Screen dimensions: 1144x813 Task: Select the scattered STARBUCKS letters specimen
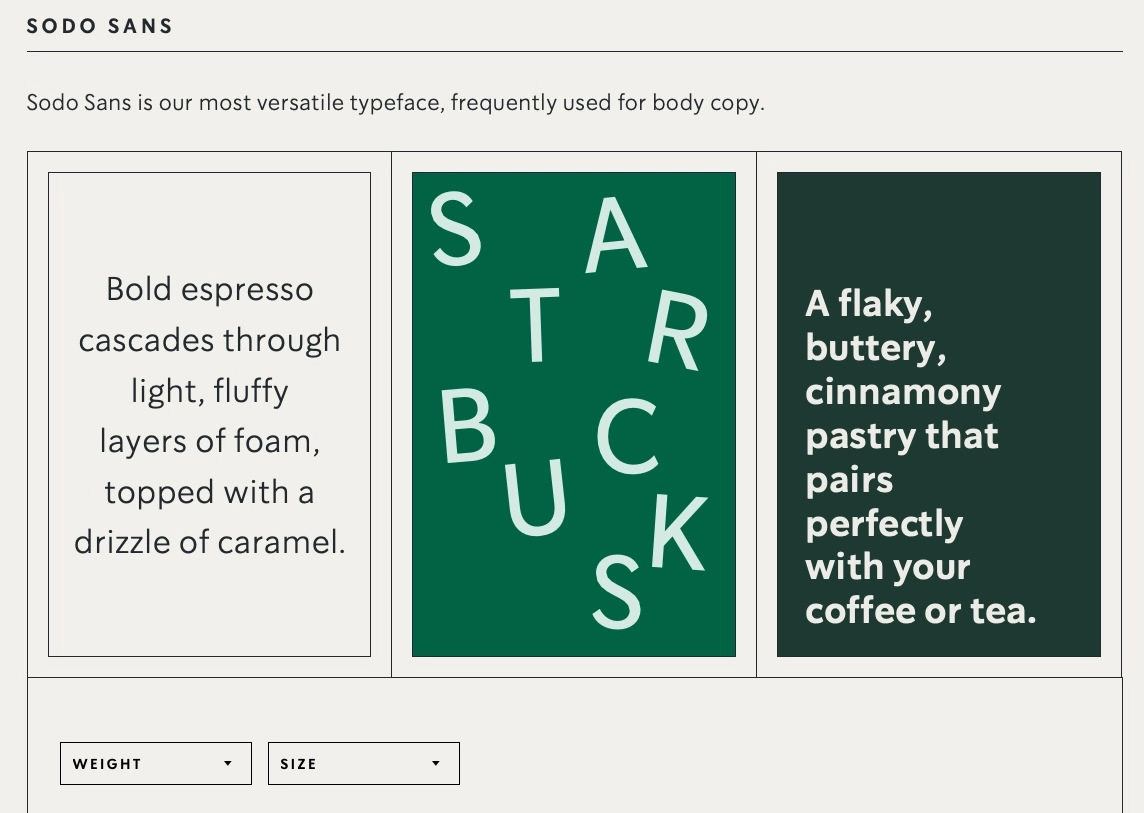tap(574, 414)
